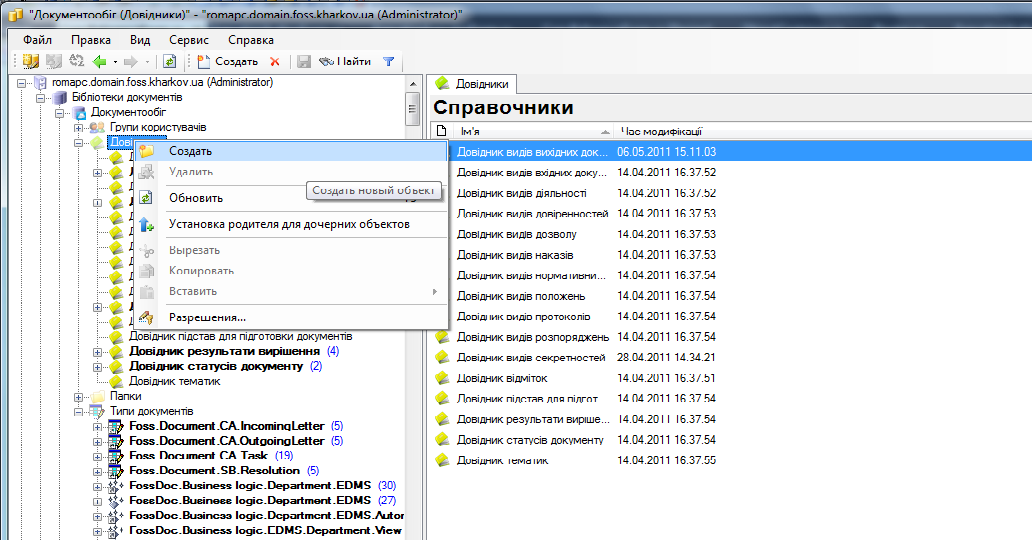The image size is (1032, 546).
Task: Click the red X delete toolbar icon
Action: click(x=275, y=62)
